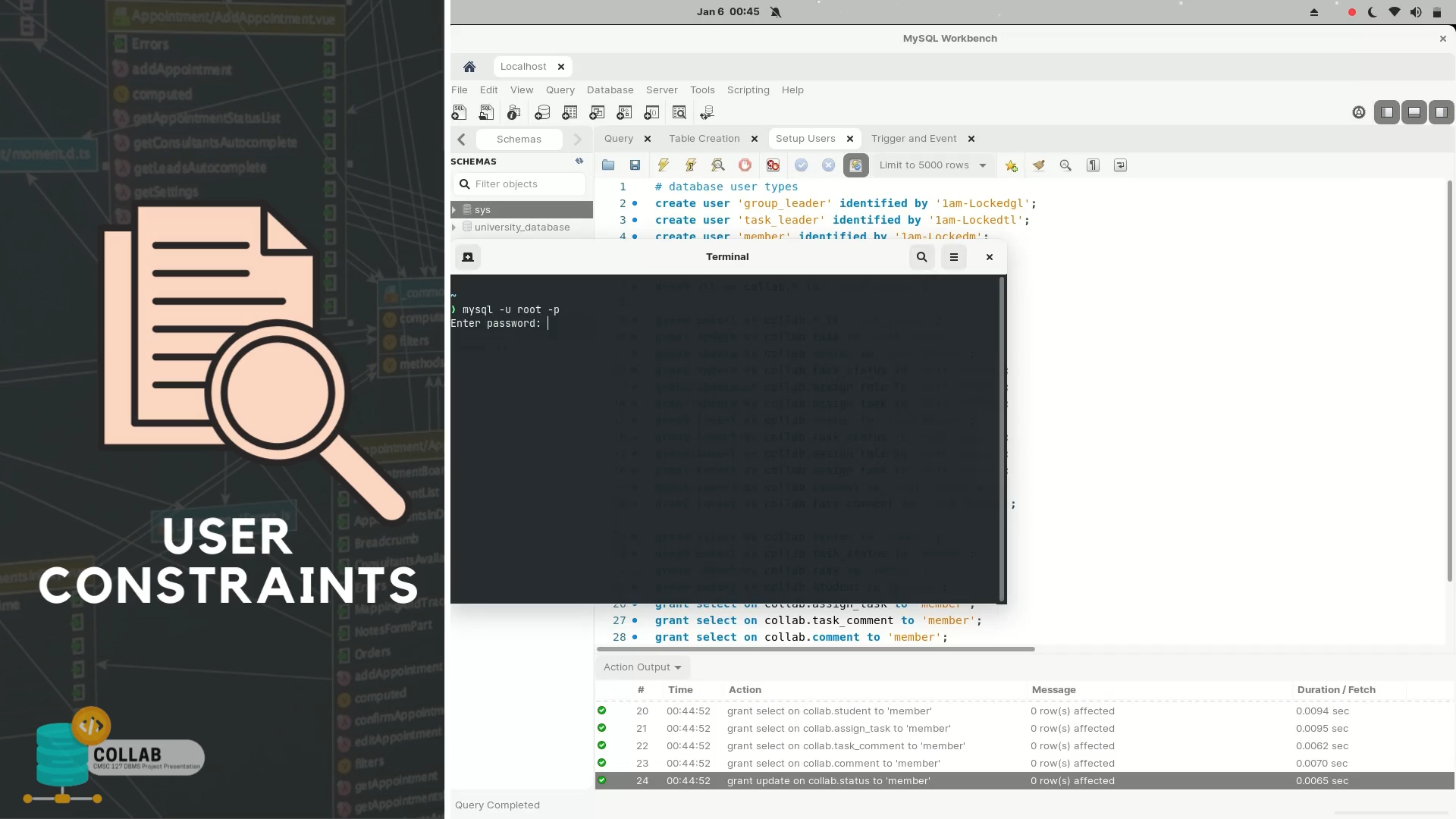The height and width of the screenshot is (819, 1456).
Task: Execute the query with lightning bolt icon
Action: tap(664, 165)
